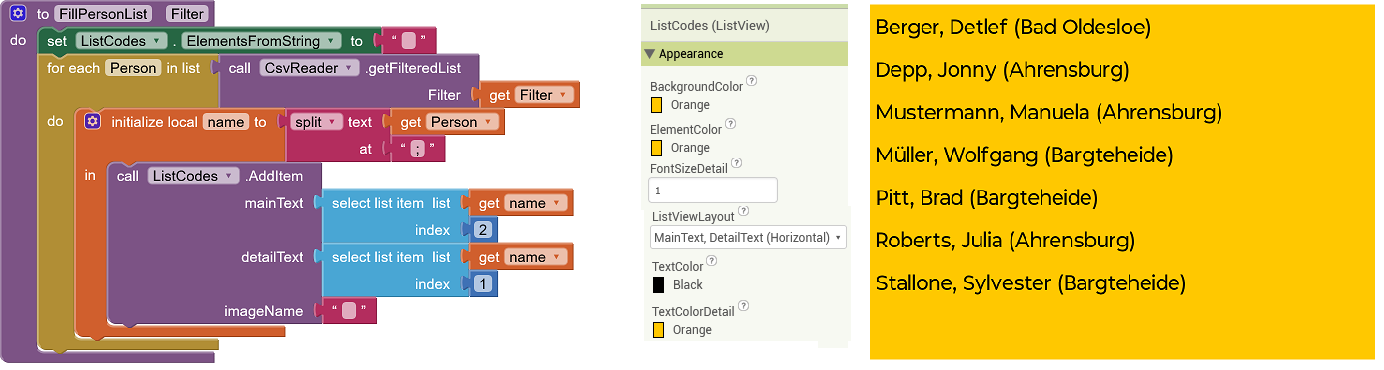1384x370 pixels.
Task: Open ListCodes dropdown in set block
Action: tap(120, 41)
